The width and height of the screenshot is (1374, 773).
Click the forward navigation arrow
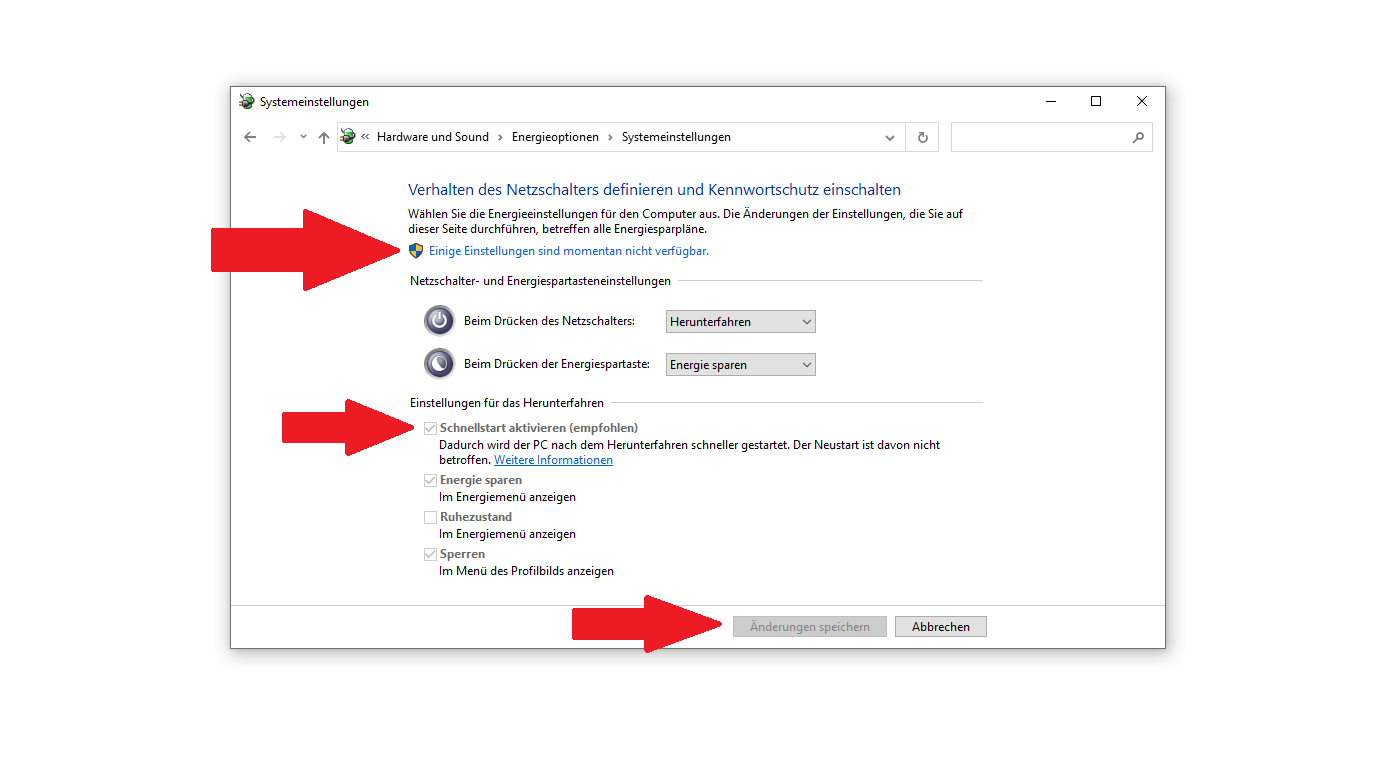[x=280, y=137]
